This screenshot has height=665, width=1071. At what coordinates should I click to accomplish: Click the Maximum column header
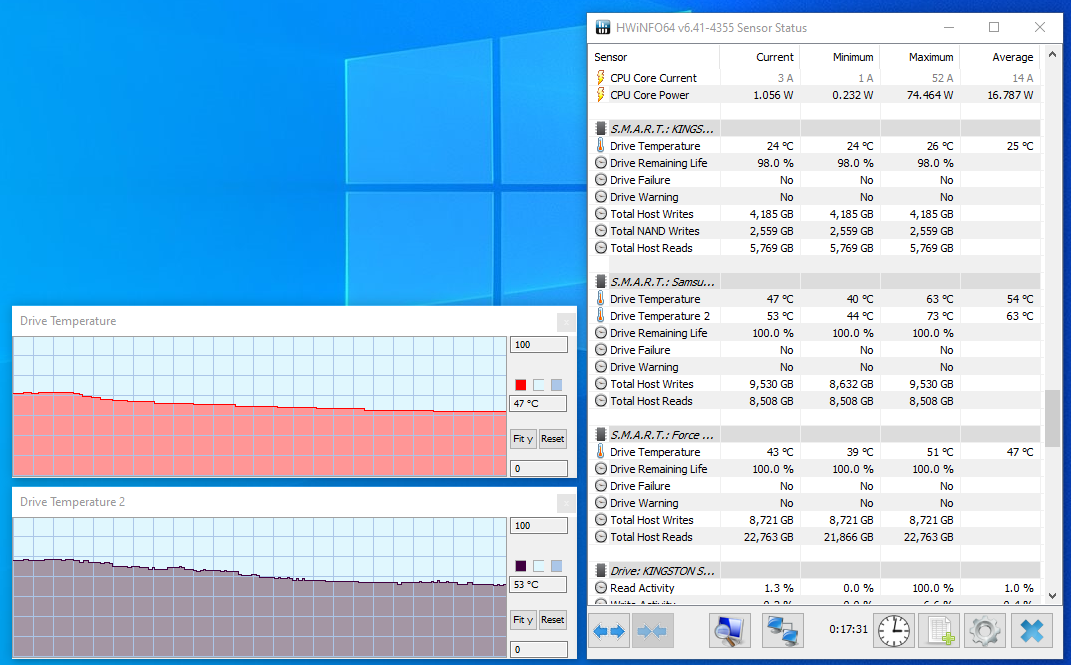pyautogui.click(x=919, y=57)
